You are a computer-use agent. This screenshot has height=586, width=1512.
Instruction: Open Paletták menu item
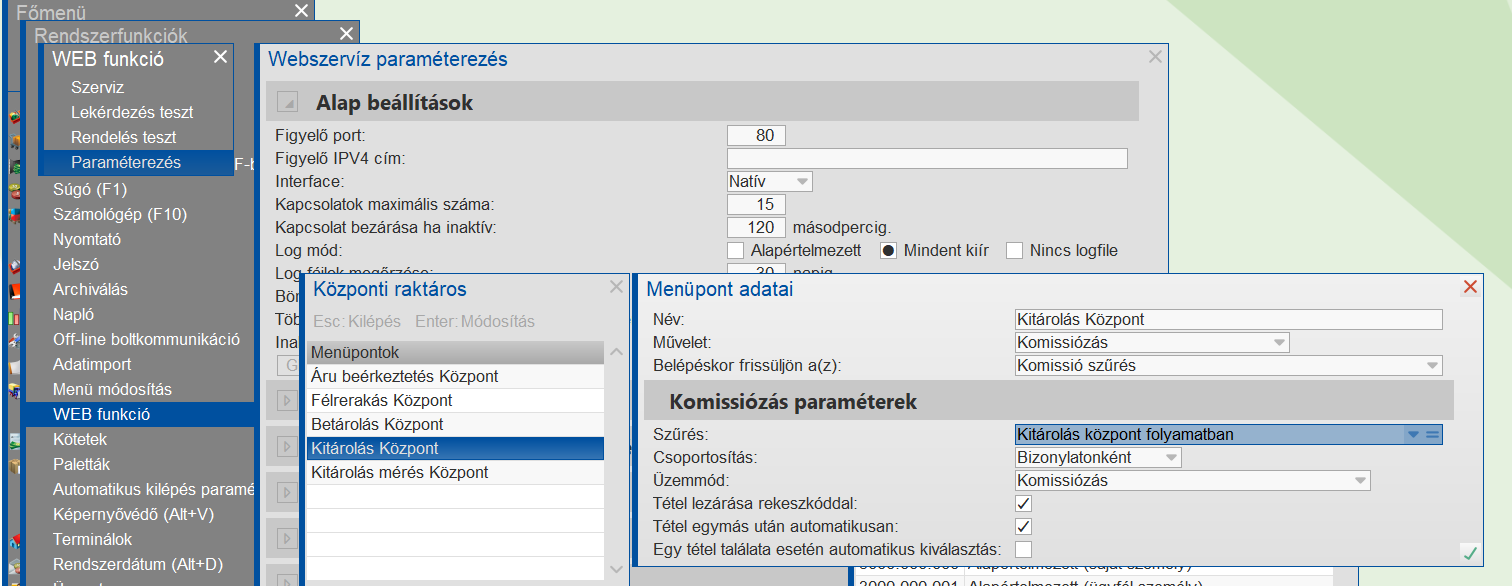click(82, 464)
